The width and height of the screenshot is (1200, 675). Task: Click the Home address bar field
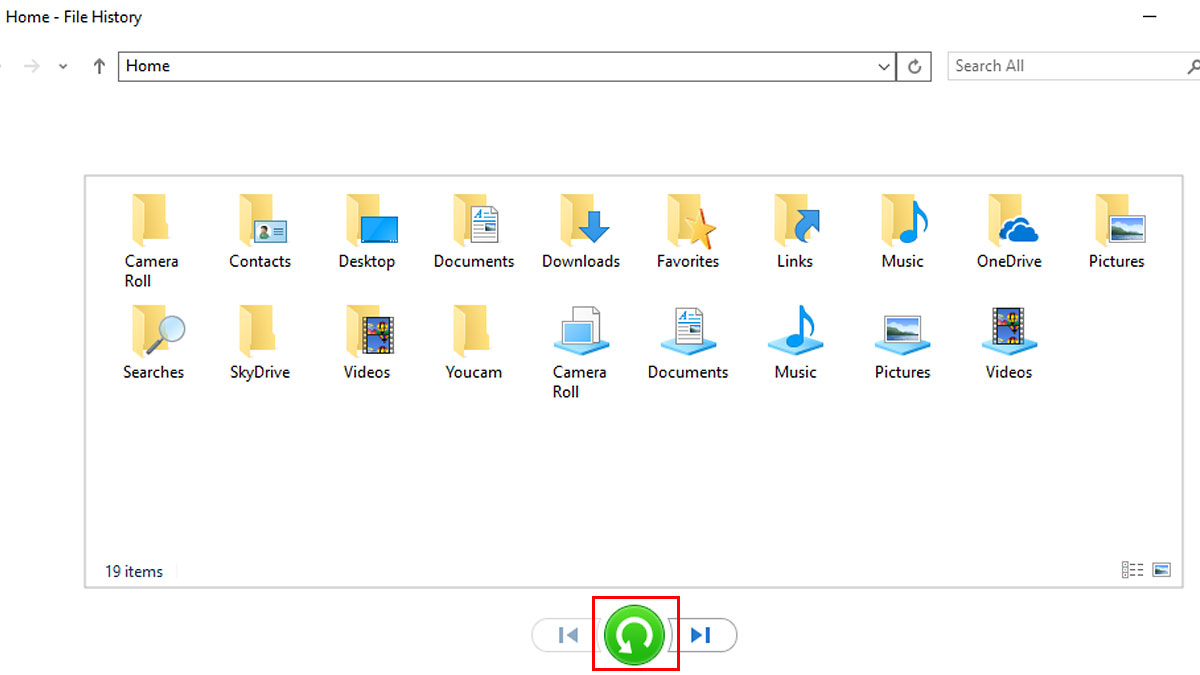(500, 66)
